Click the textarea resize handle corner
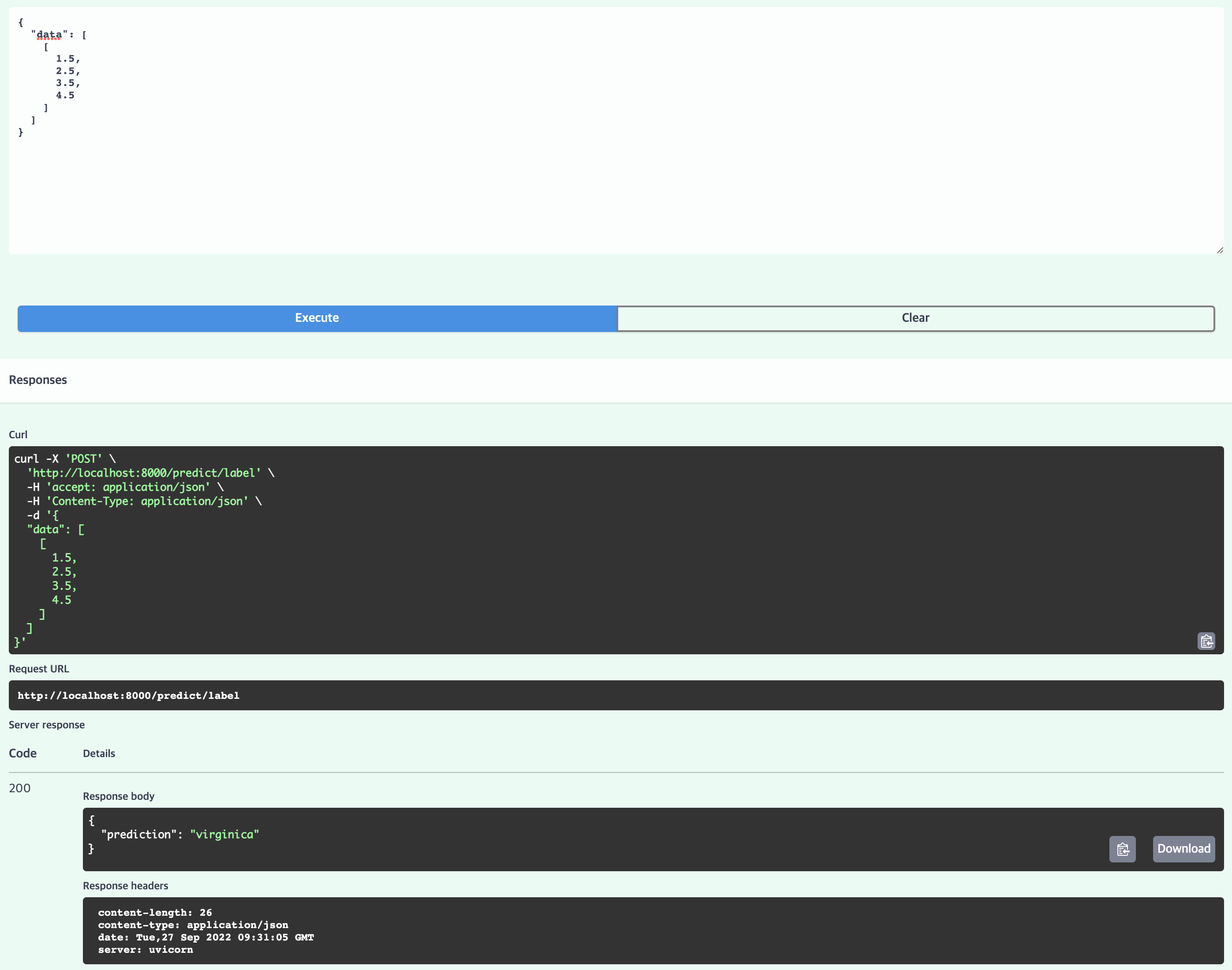Viewport: 1232px width, 970px height. pos(1220,250)
